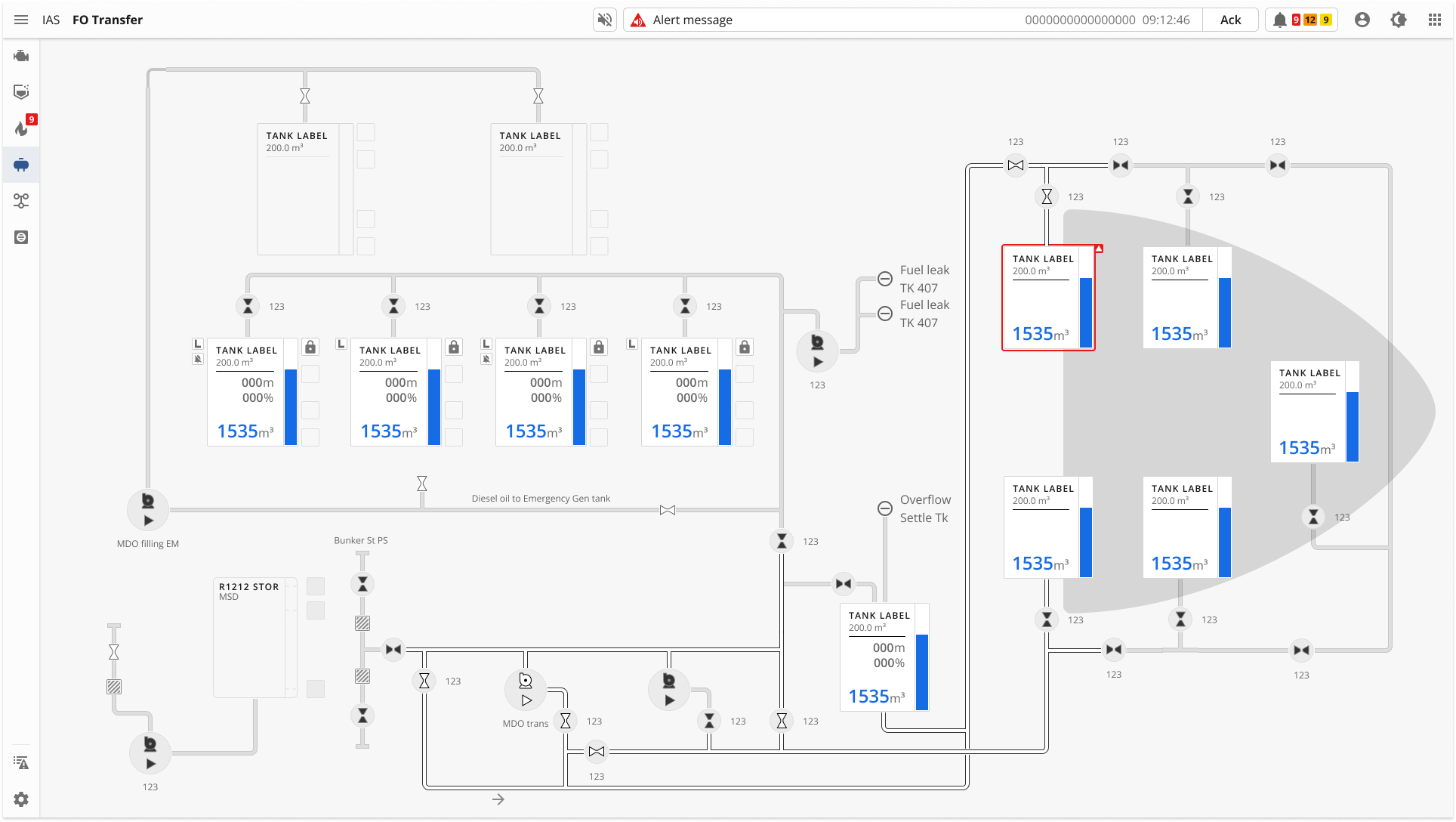Viewport: 1456px width, 822px height.
Task: Open the alarm bell notifications
Action: click(x=1279, y=20)
